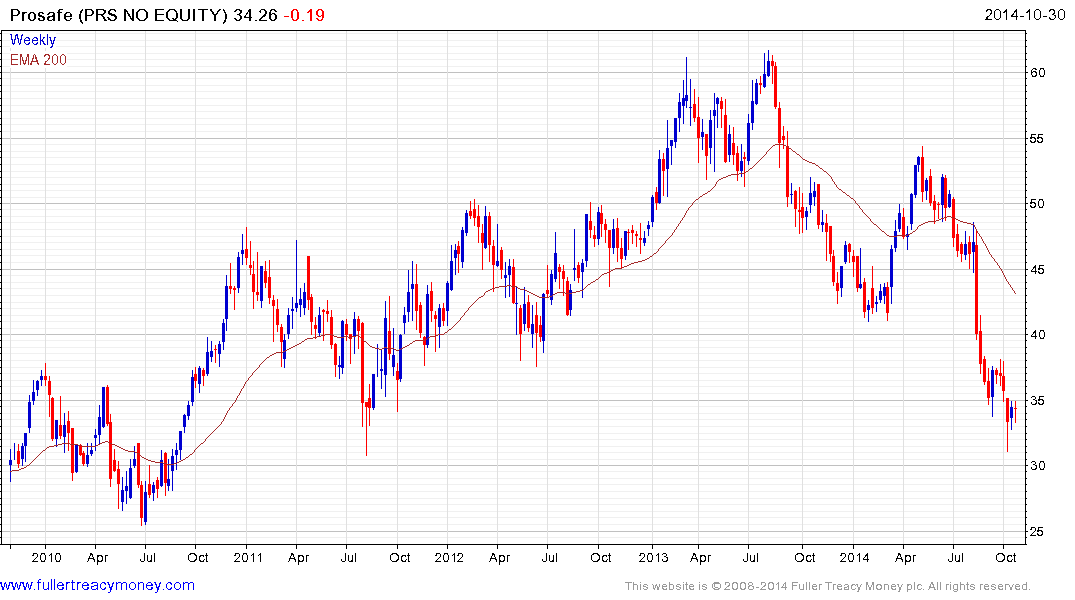Image resolution: width=1075 pixels, height=600 pixels.
Task: Click the 55 price axis label
Action: (x=1038, y=139)
